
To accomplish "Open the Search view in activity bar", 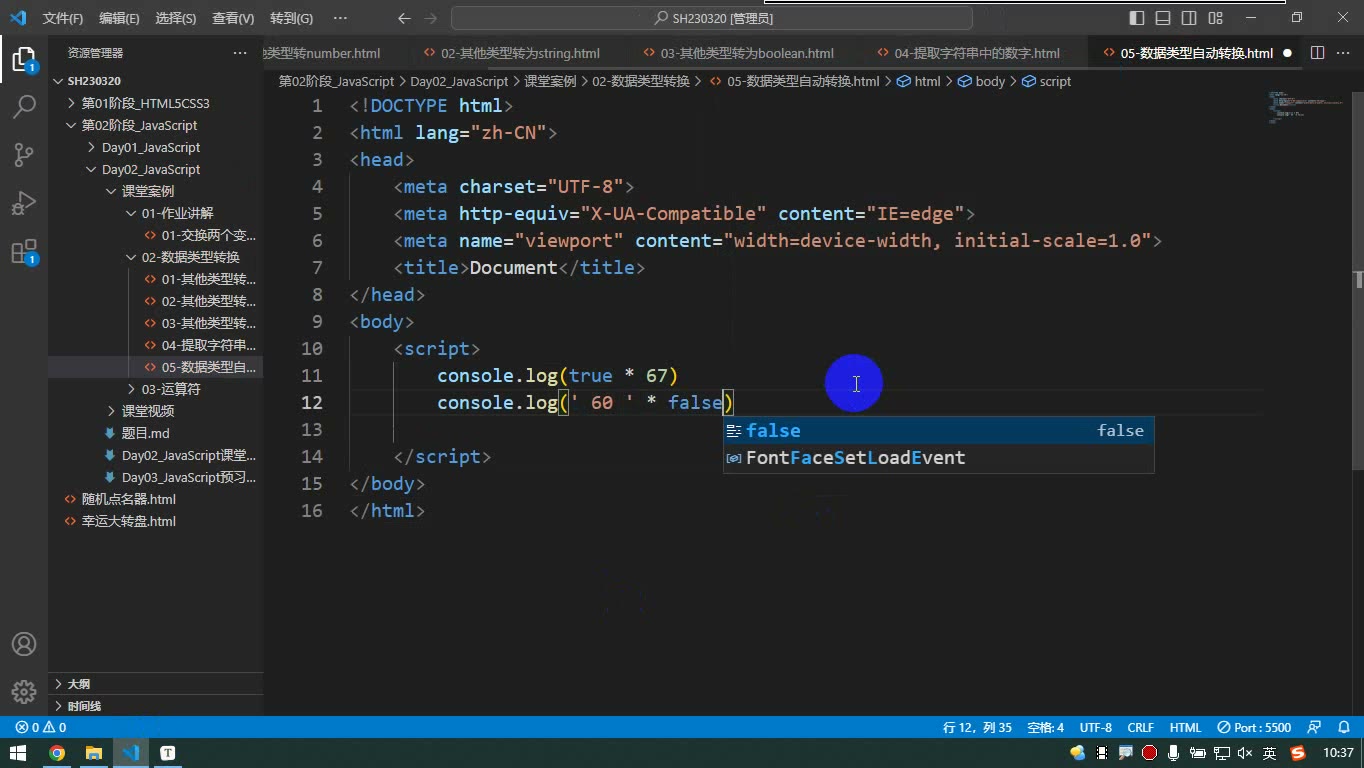I will (x=24, y=106).
